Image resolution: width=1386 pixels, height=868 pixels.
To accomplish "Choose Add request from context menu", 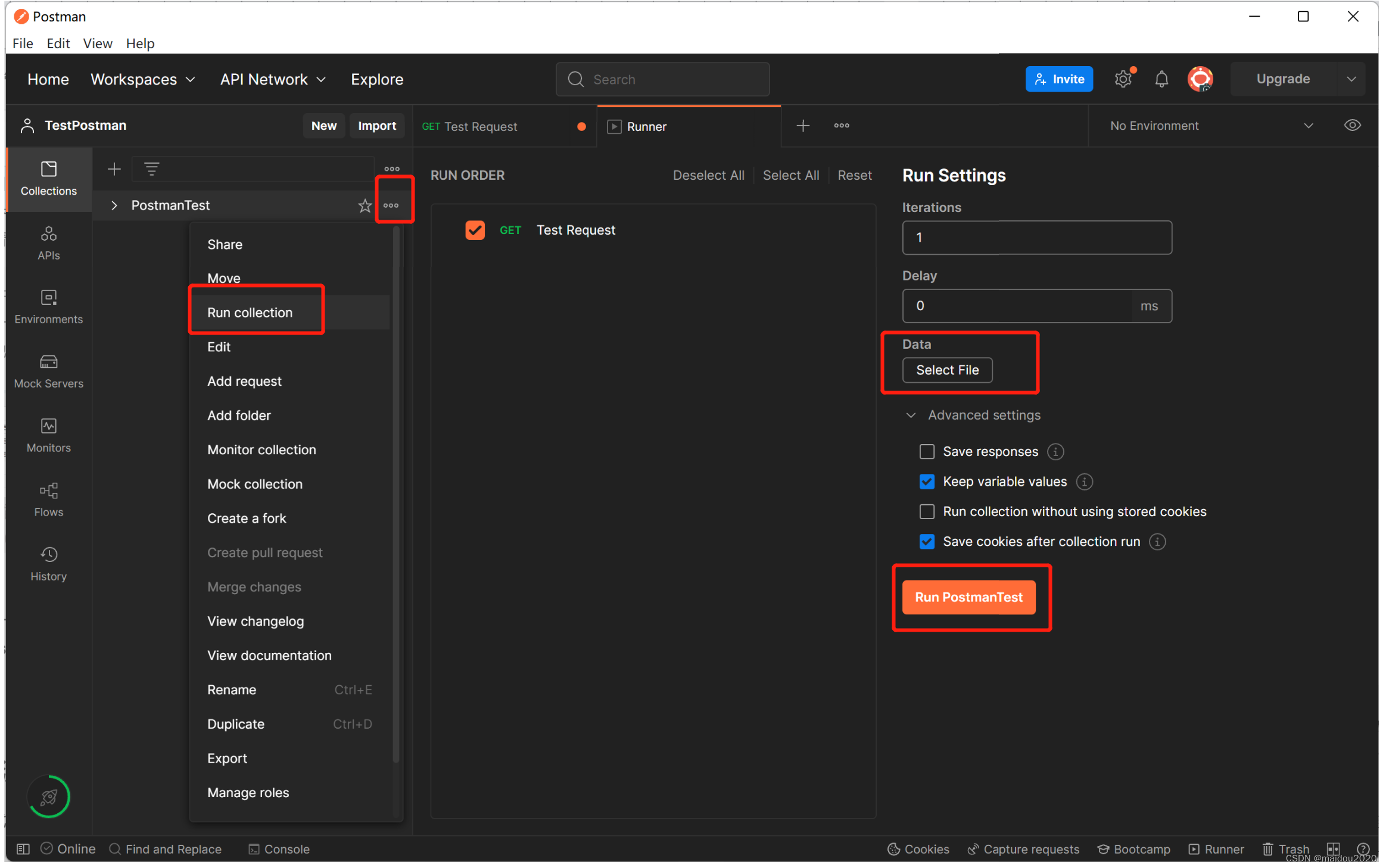I will (x=290, y=382).
